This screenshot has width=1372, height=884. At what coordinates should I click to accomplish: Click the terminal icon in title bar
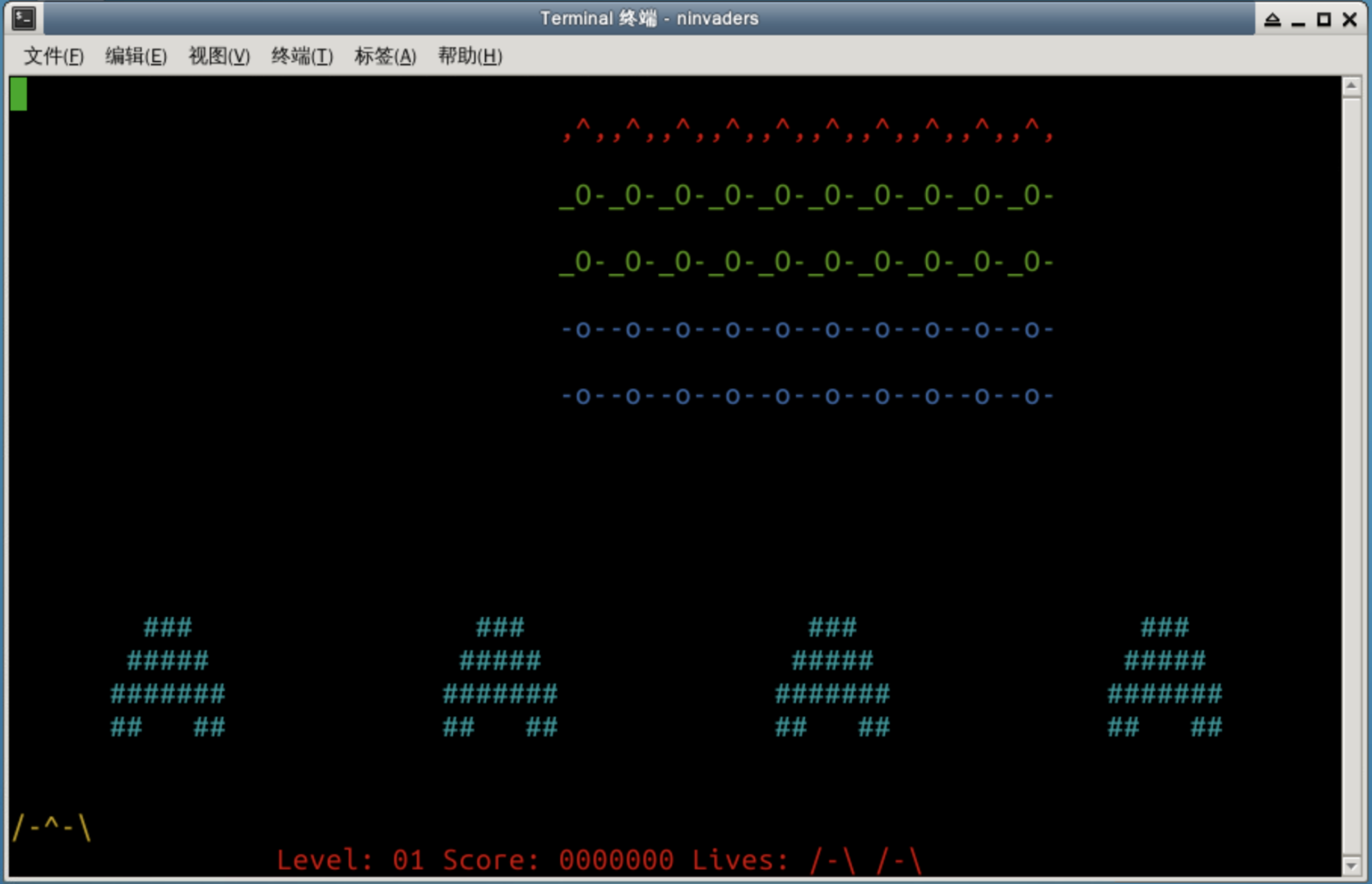coord(24,18)
